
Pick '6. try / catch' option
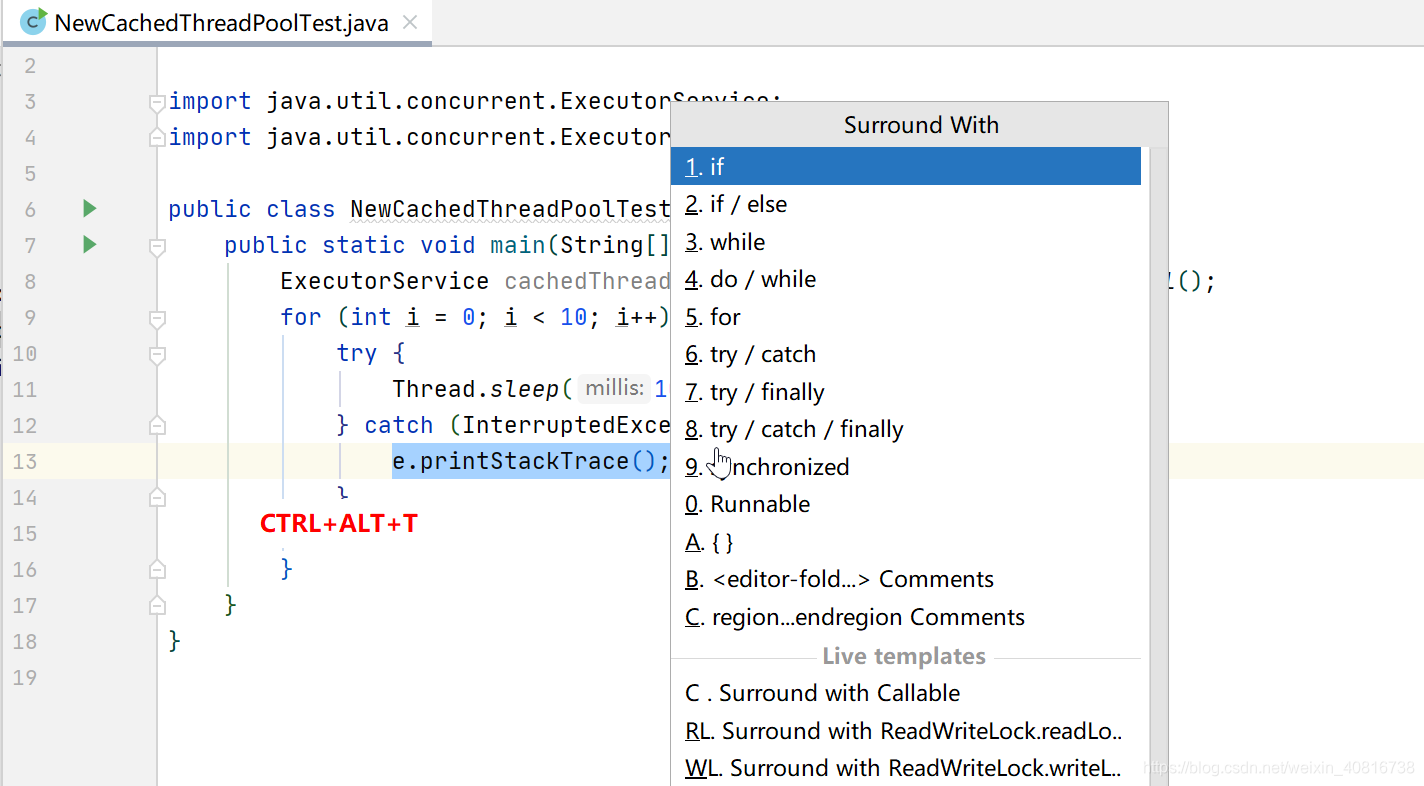(906, 354)
